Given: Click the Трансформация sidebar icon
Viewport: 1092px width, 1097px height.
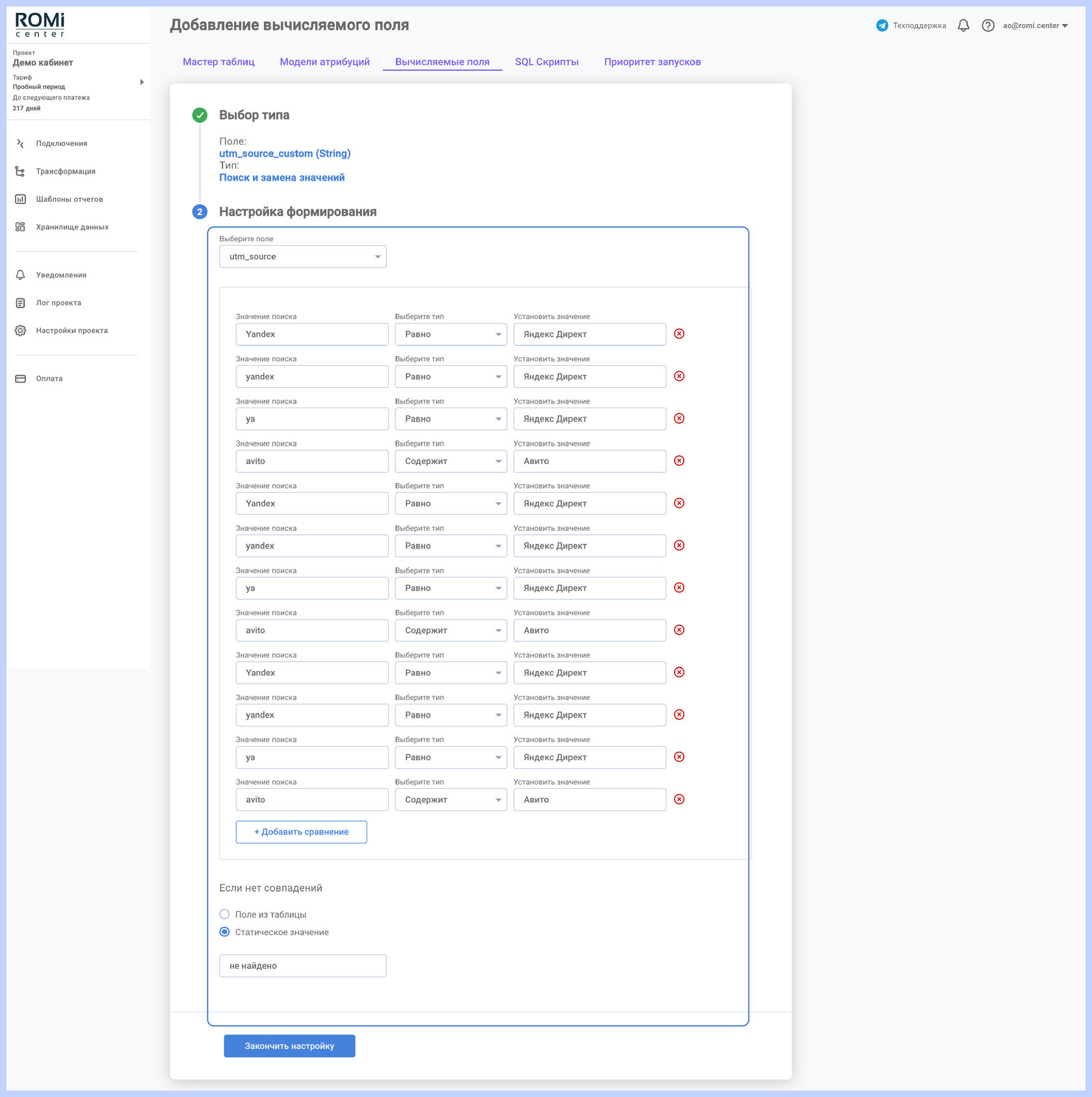Looking at the screenshot, I should [x=20, y=172].
